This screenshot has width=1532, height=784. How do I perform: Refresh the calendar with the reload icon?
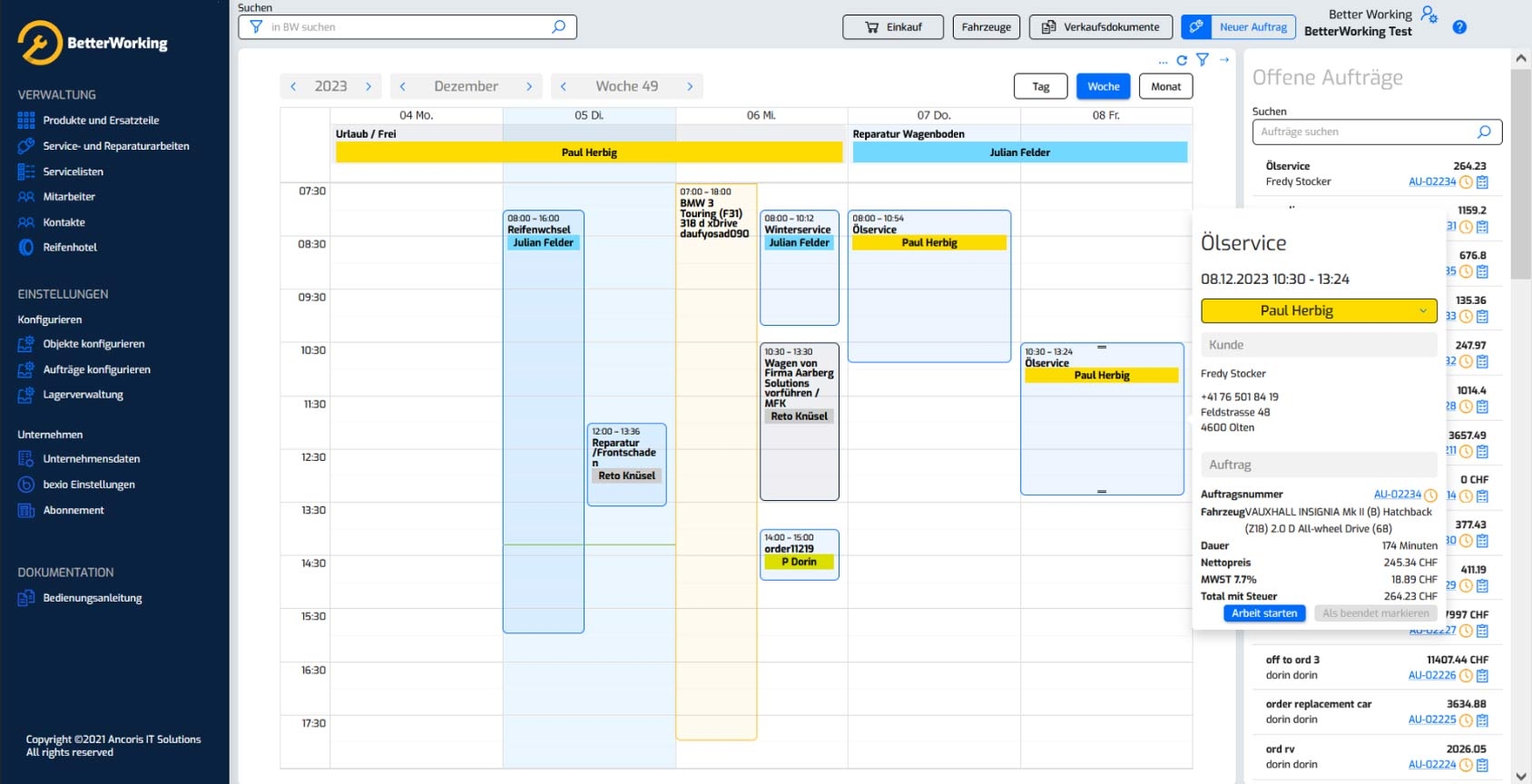(1182, 61)
